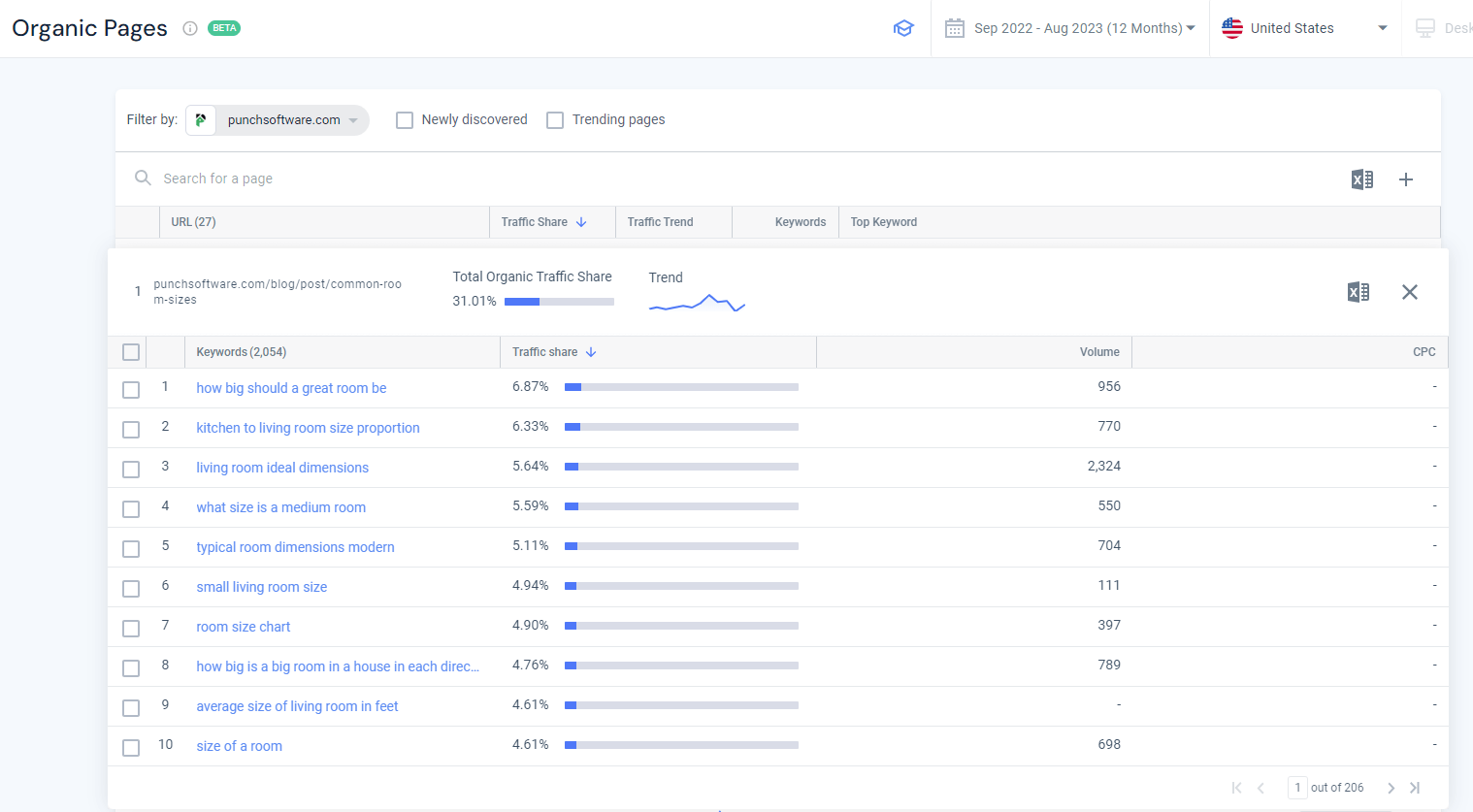Viewport: 1473px width, 812px height.
Task: Go to first page of keywords
Action: point(1236,788)
